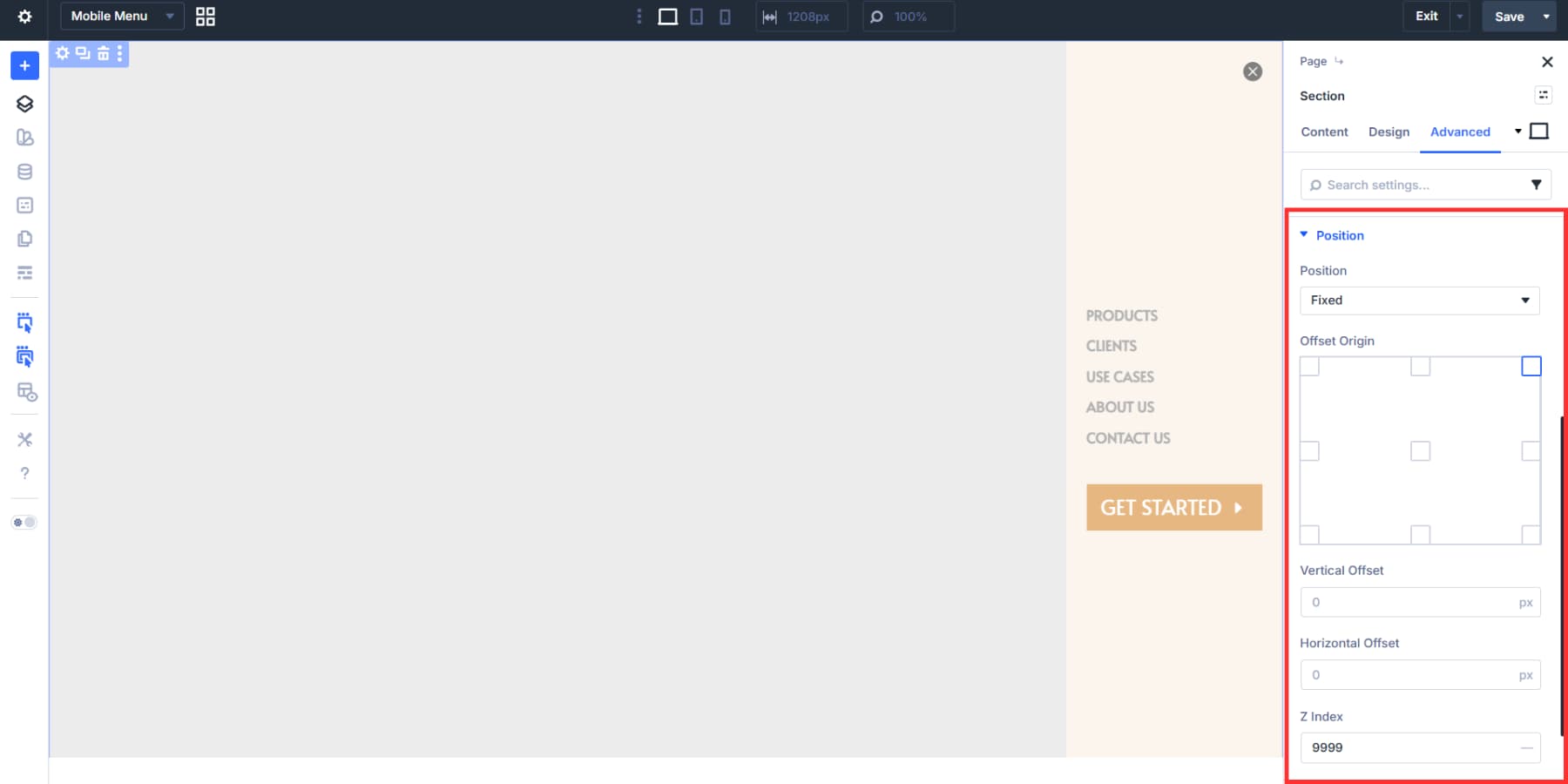Click the GET STARTED button
The height and width of the screenshot is (784, 1568).
(1173, 507)
